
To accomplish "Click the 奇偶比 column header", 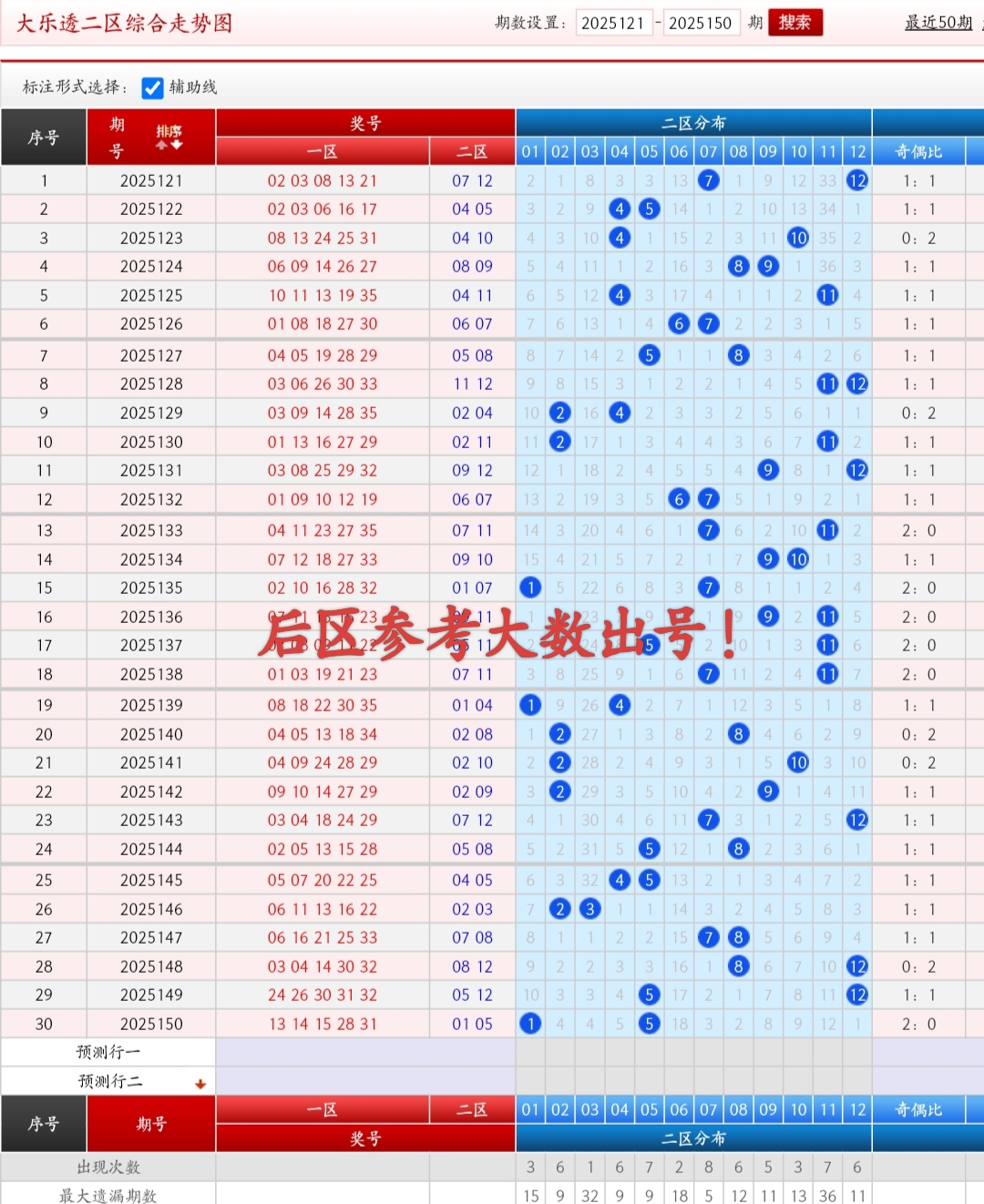I will coord(917,151).
